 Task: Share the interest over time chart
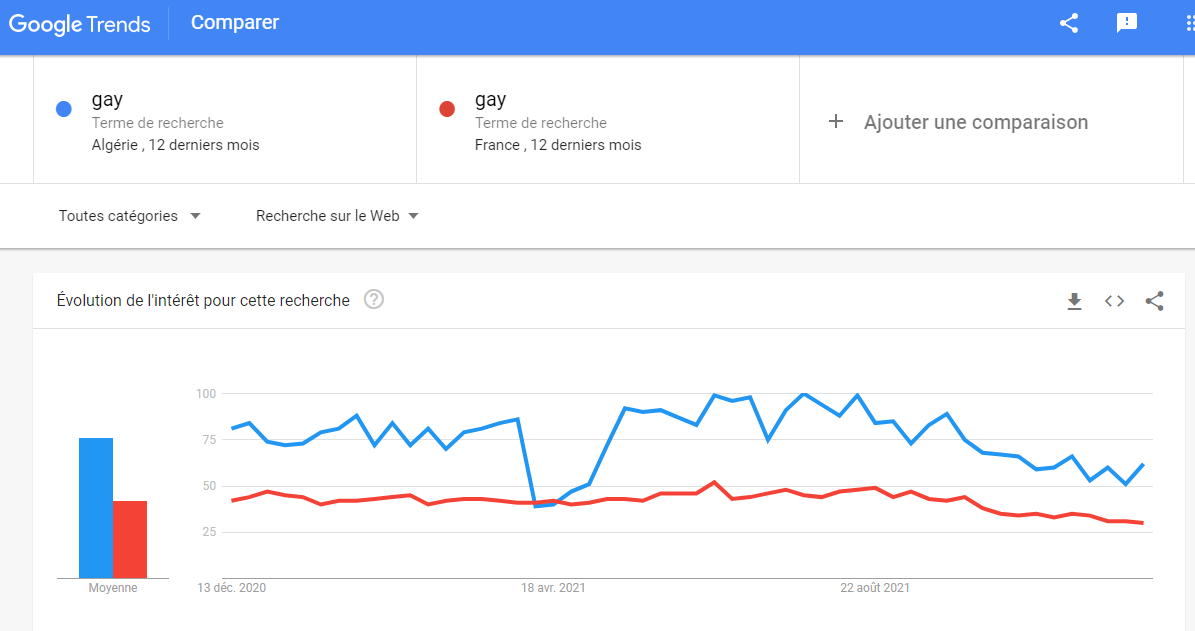tap(1155, 301)
